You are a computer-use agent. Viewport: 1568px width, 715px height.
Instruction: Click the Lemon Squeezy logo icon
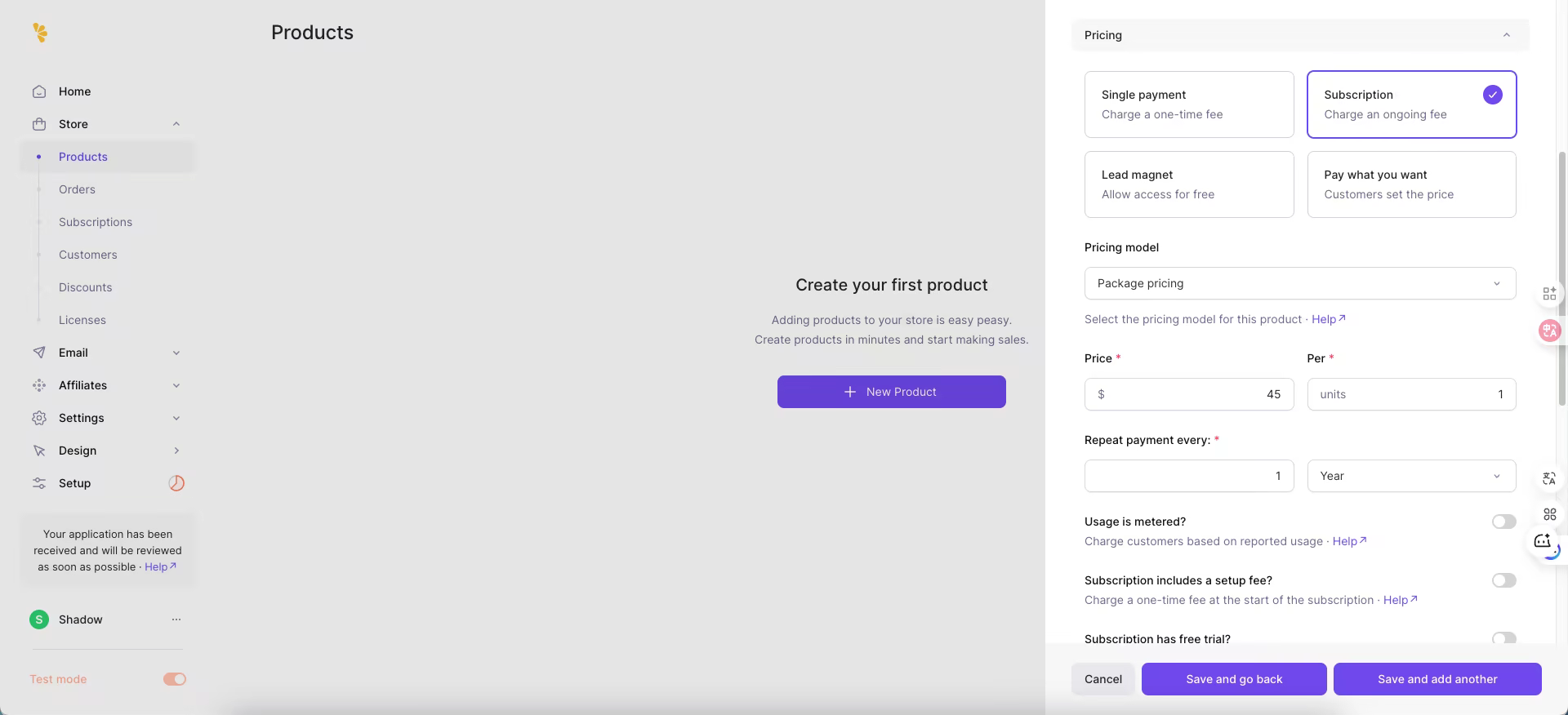click(40, 33)
